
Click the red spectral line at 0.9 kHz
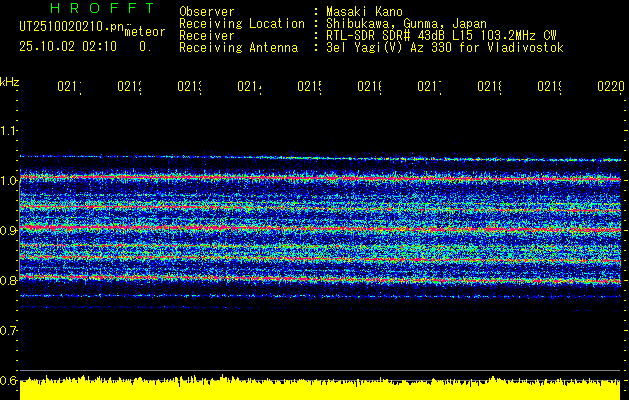[x=320, y=229]
